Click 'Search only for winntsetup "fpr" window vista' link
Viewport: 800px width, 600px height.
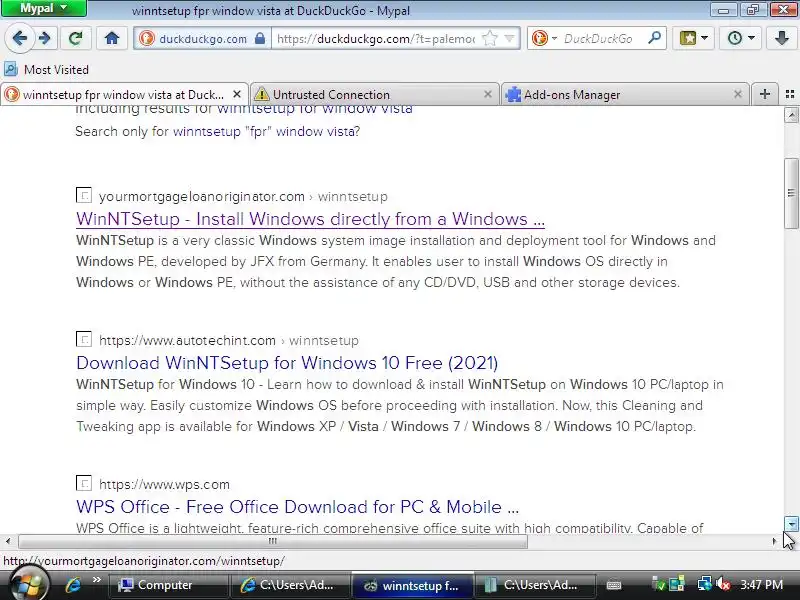tap(267, 132)
